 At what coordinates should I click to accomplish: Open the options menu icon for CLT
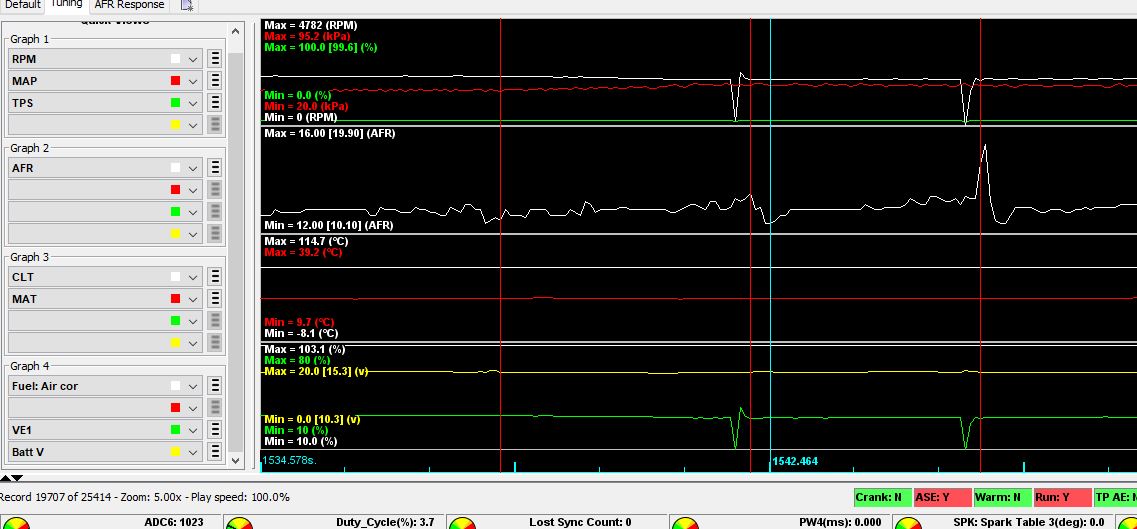214,277
